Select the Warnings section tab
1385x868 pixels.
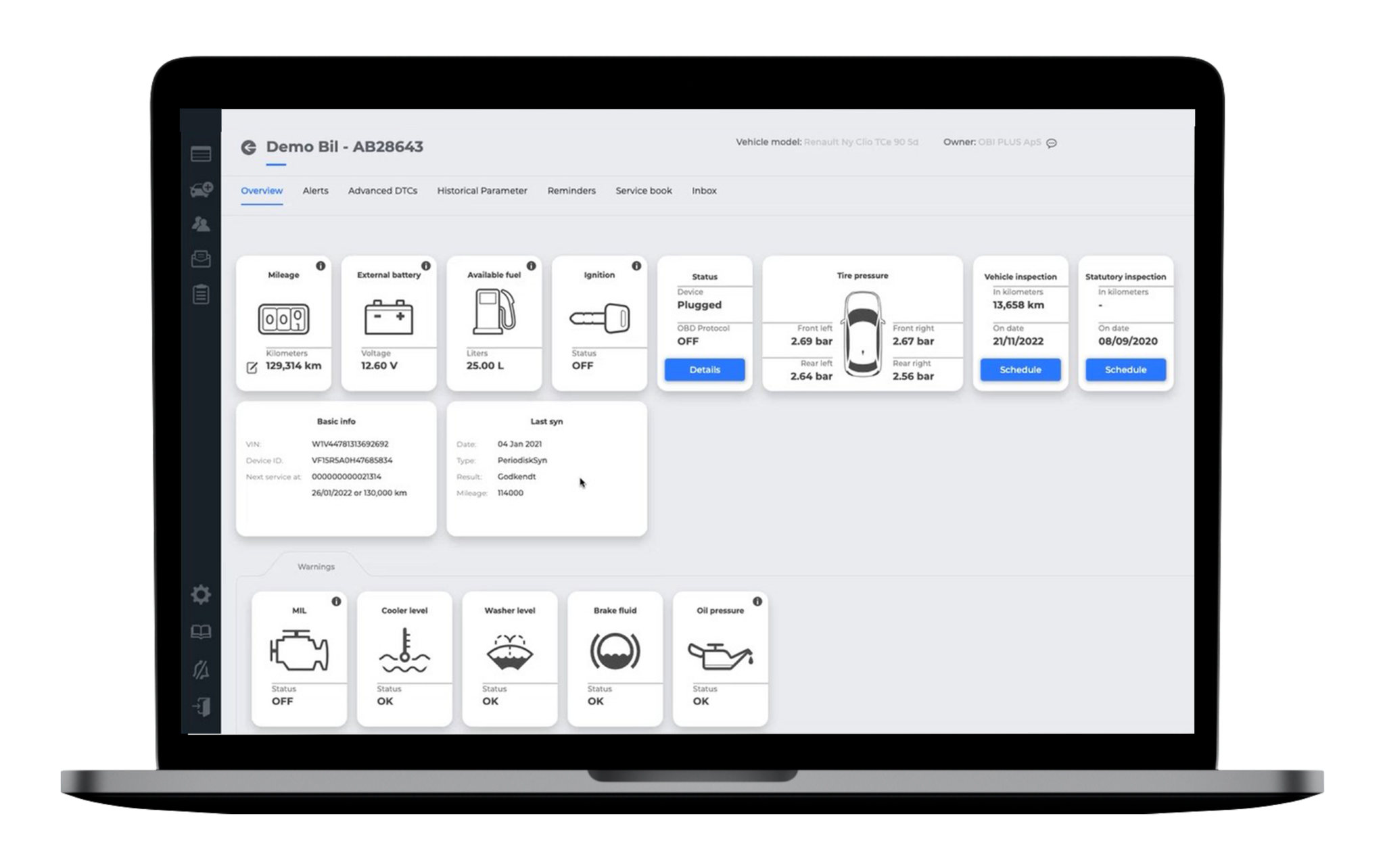316,566
